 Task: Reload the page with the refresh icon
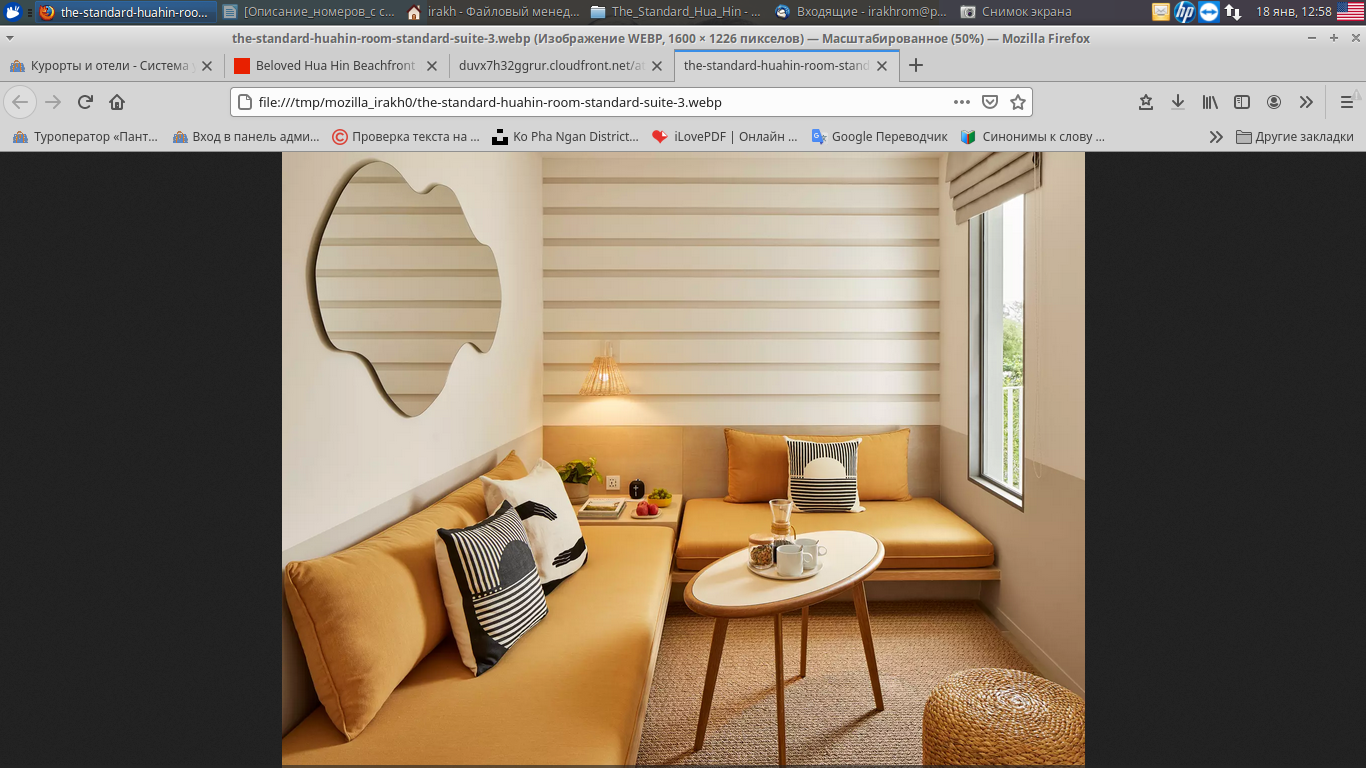tap(85, 102)
